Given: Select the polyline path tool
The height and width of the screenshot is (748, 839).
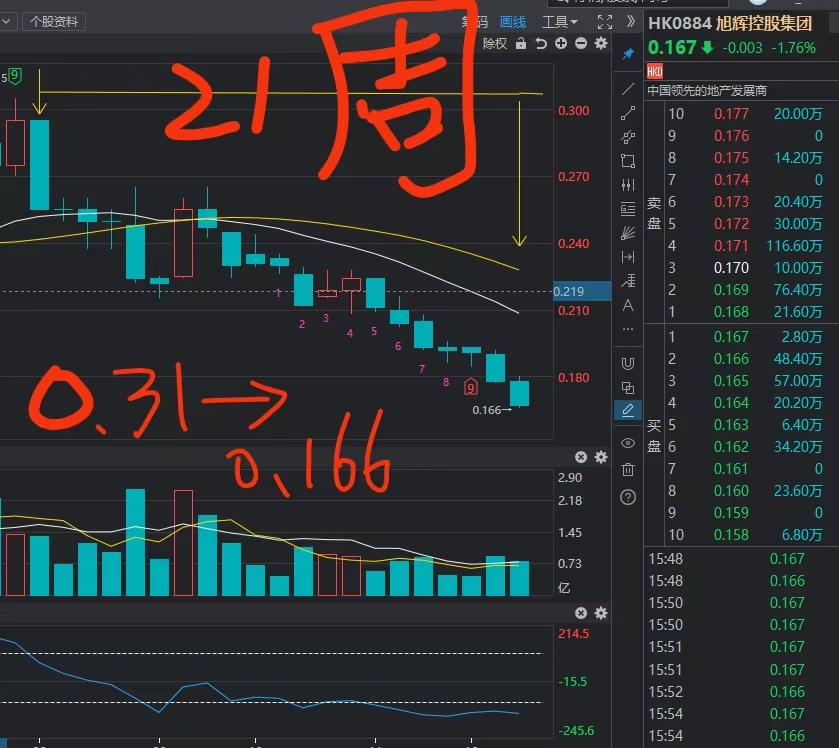Looking at the screenshot, I should pos(628,137).
